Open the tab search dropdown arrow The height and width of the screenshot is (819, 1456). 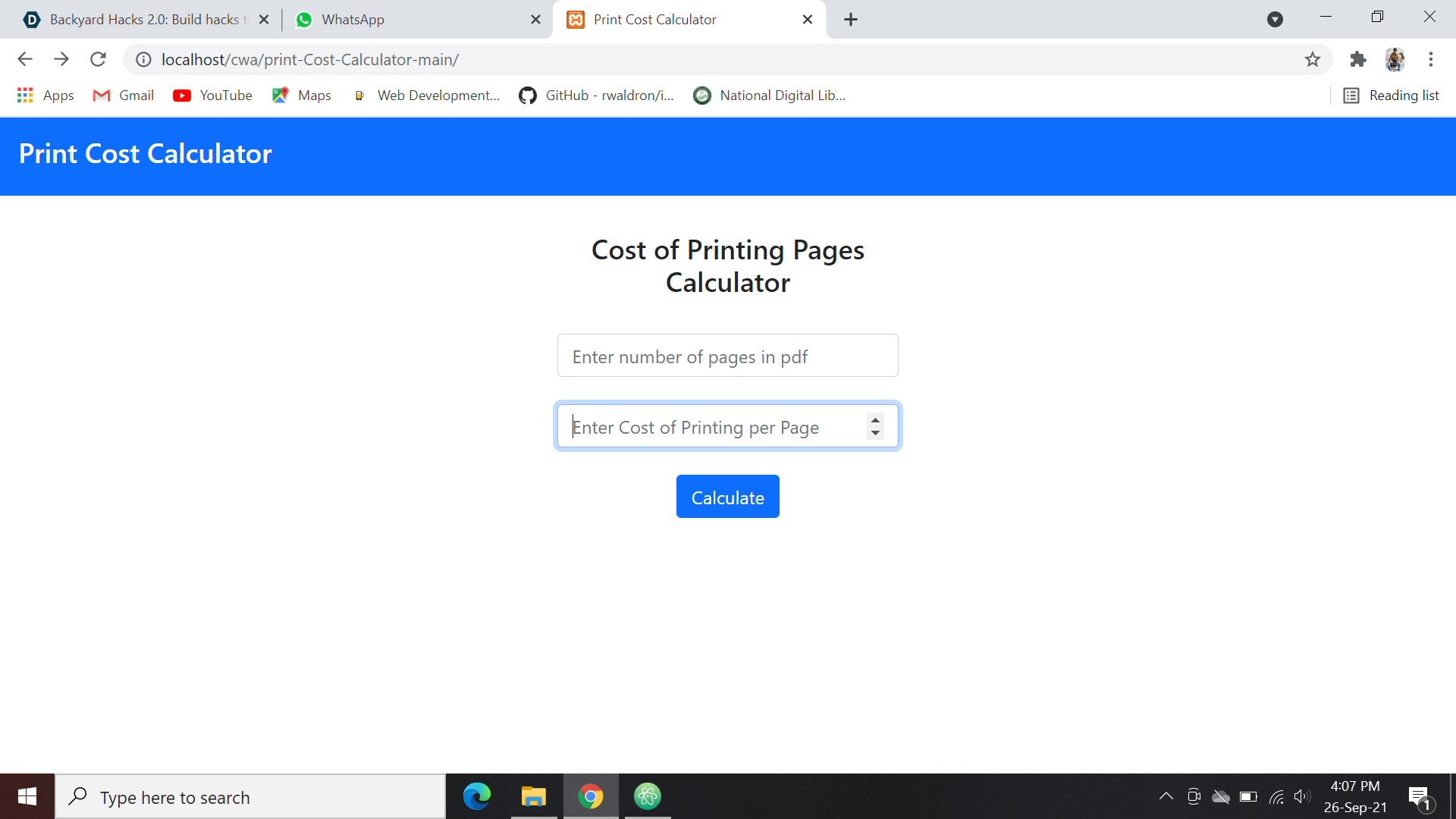(1275, 20)
